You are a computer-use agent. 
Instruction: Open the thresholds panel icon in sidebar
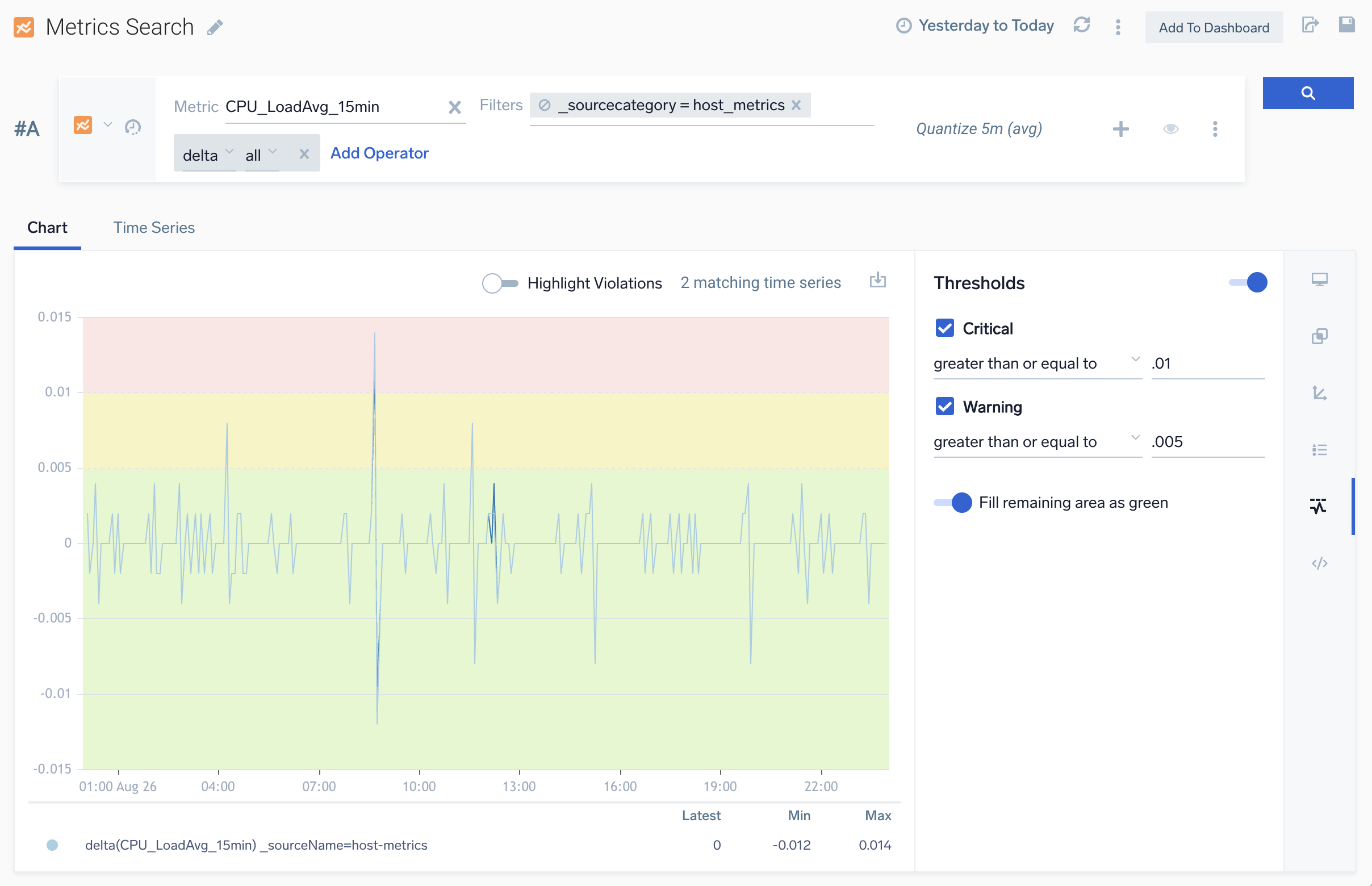click(1318, 505)
